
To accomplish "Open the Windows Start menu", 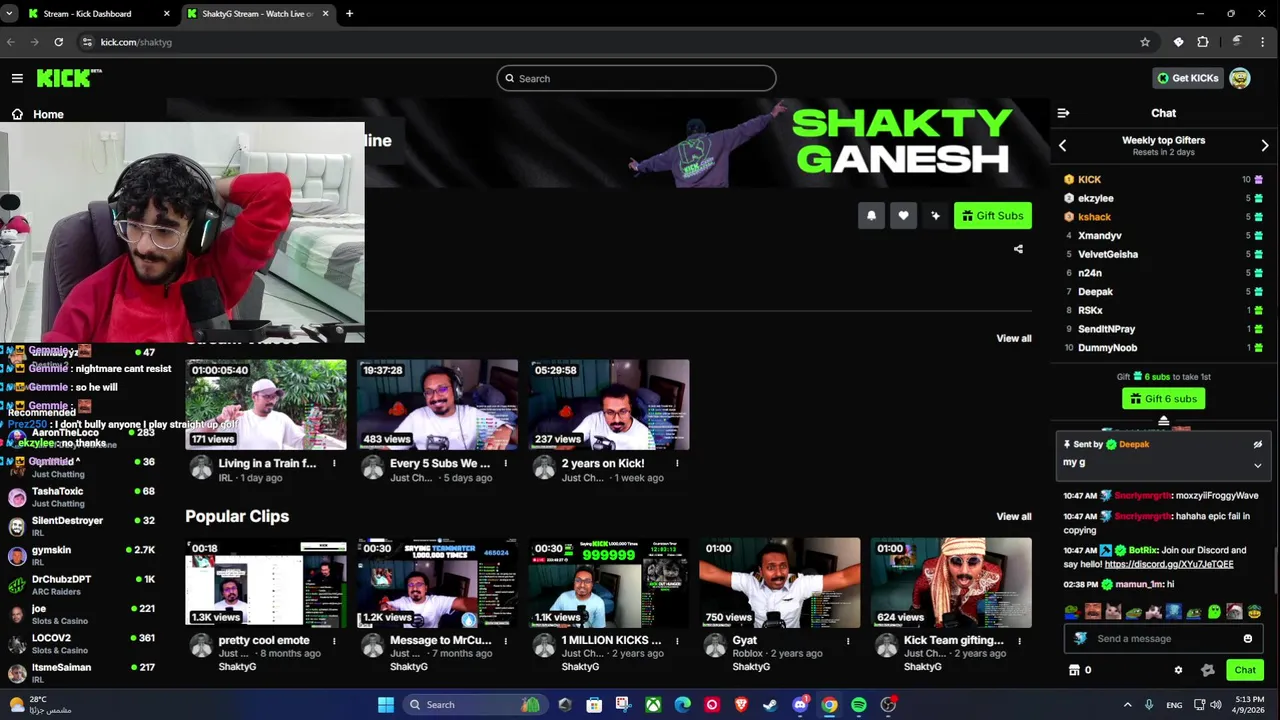I will [386, 705].
